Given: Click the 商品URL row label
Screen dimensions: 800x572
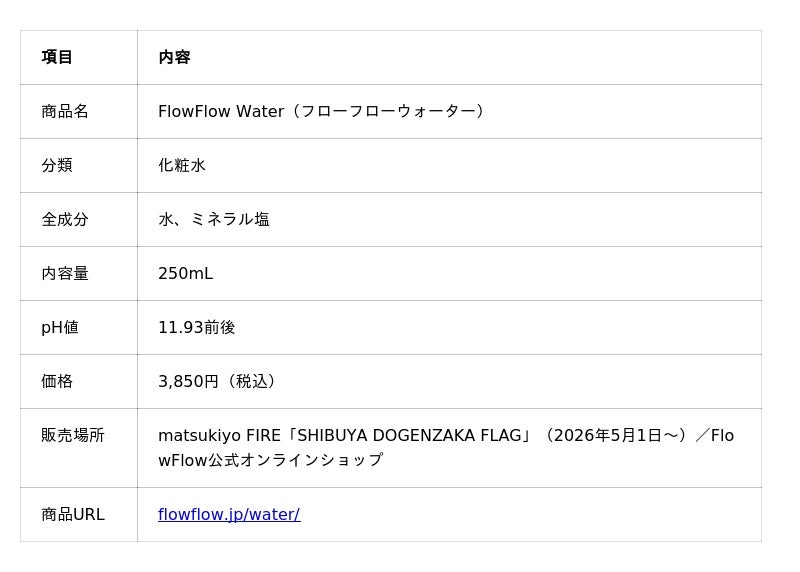Looking at the screenshot, I should (x=73, y=515).
